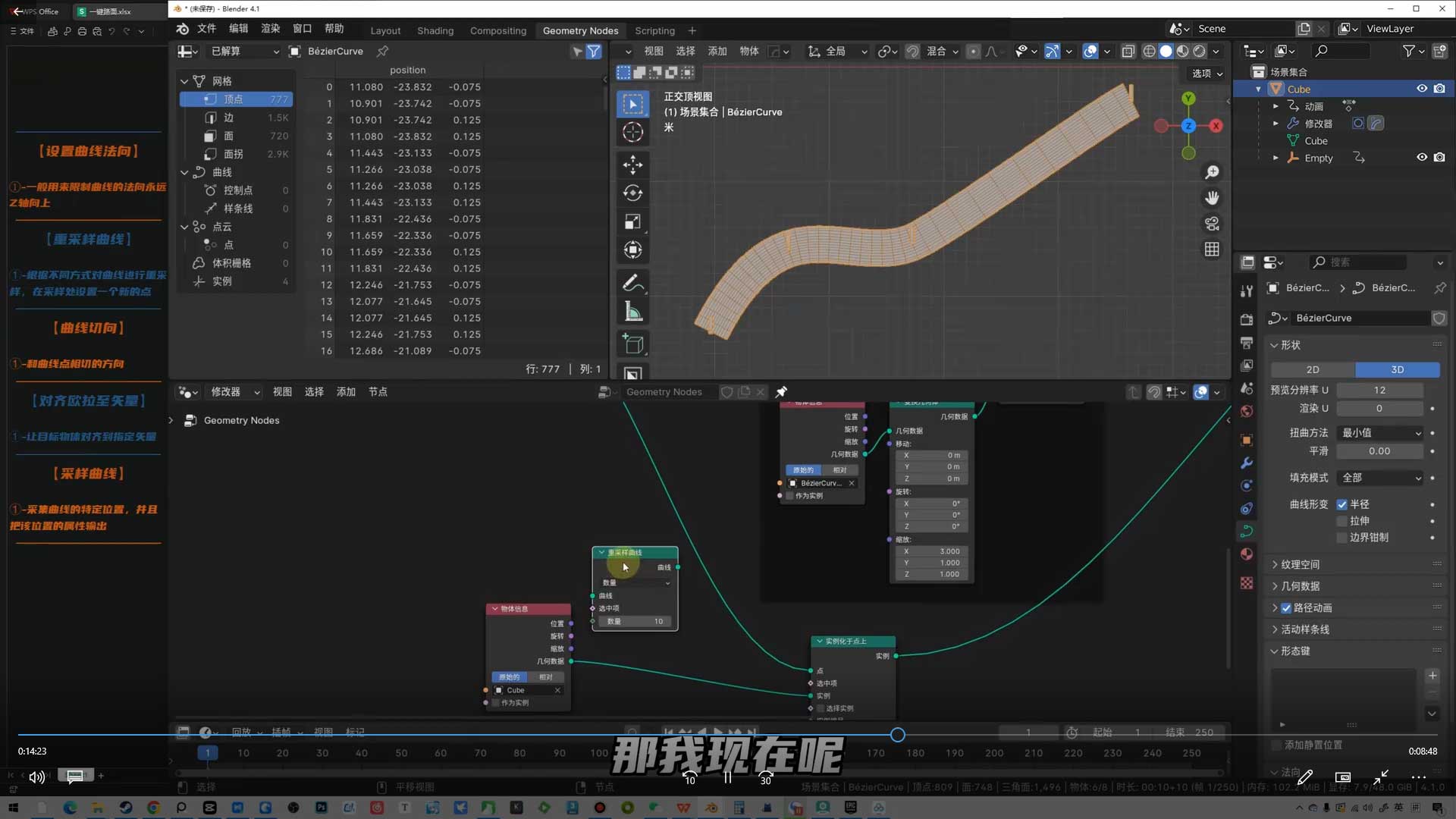
Task: Toggle camera view icon in viewport
Action: 1212,224
